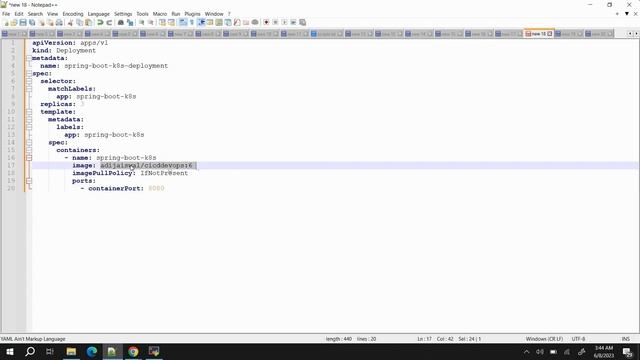This screenshot has height=360, width=640.
Task: Save the recorded macro toolbar icon
Action: 302,22
